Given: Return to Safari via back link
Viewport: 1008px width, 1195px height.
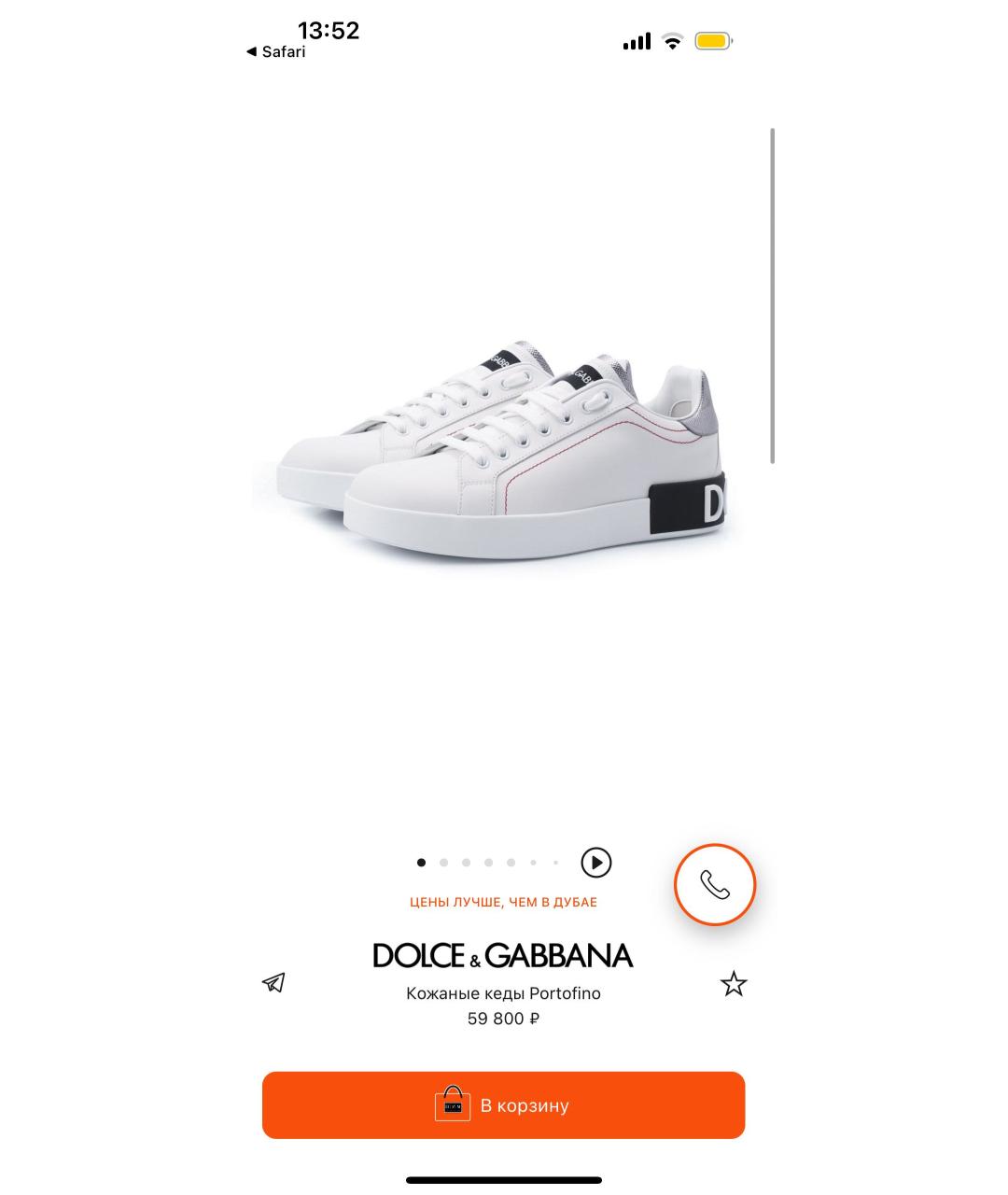Looking at the screenshot, I should pyautogui.click(x=275, y=52).
